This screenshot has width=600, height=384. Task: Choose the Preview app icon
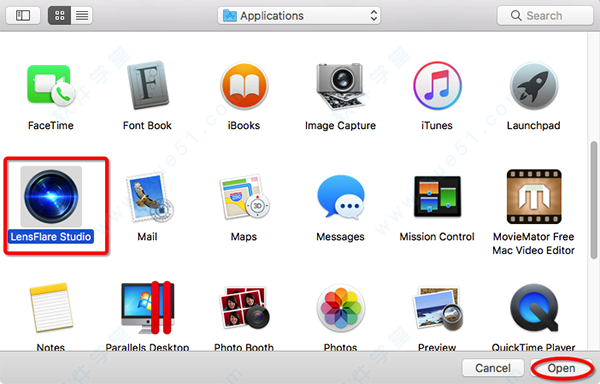click(x=438, y=308)
